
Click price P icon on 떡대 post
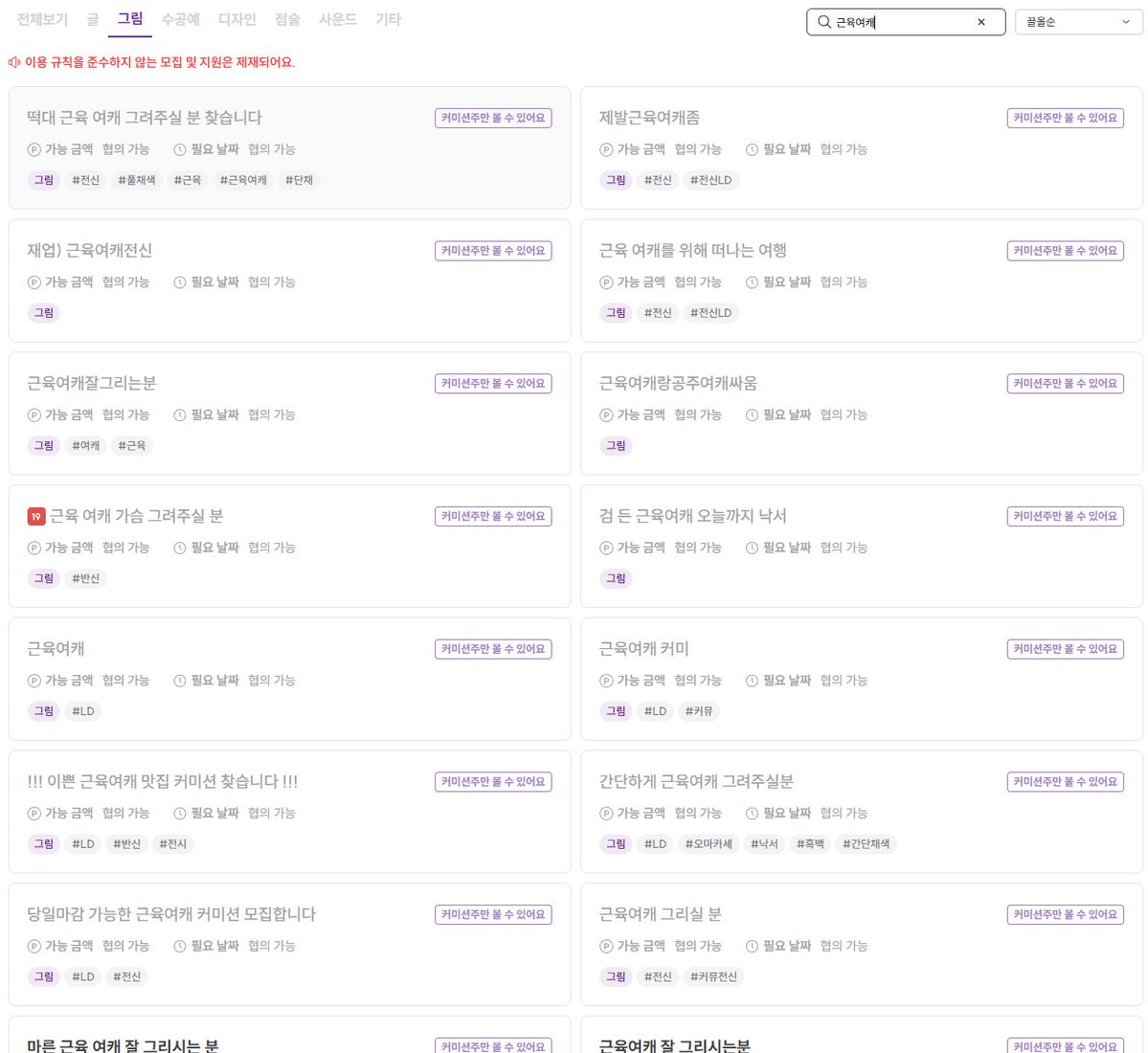(x=34, y=150)
